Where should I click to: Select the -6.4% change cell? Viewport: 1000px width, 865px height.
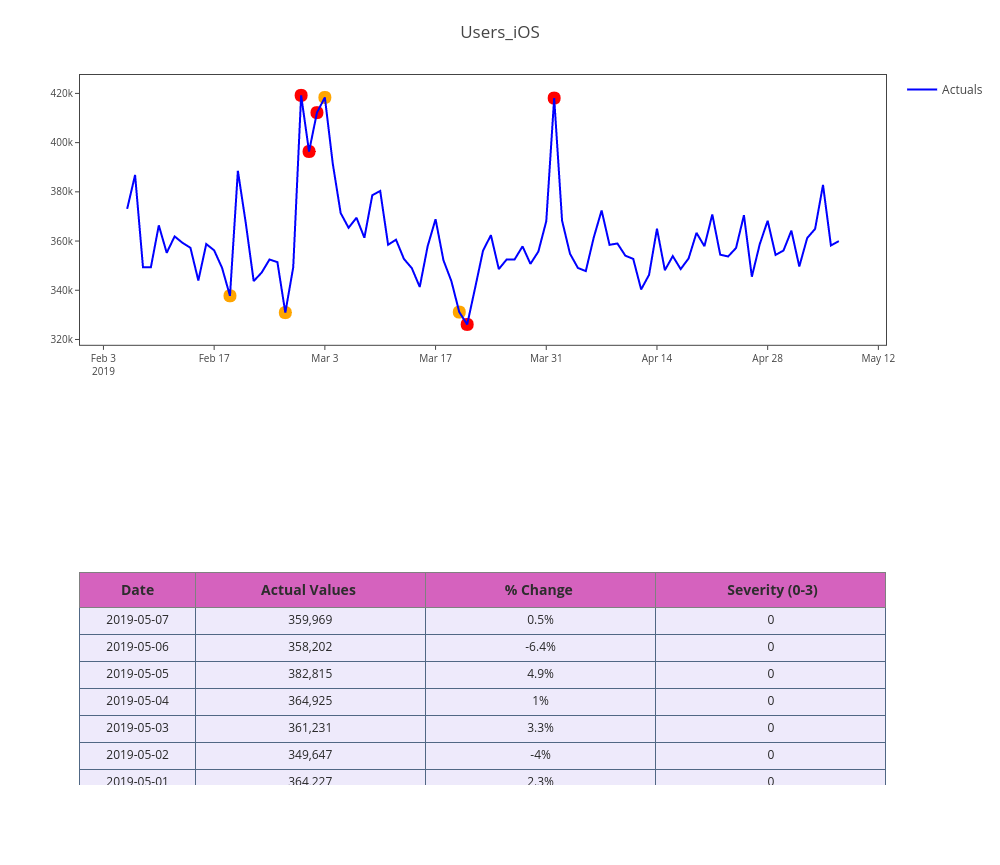coord(540,647)
